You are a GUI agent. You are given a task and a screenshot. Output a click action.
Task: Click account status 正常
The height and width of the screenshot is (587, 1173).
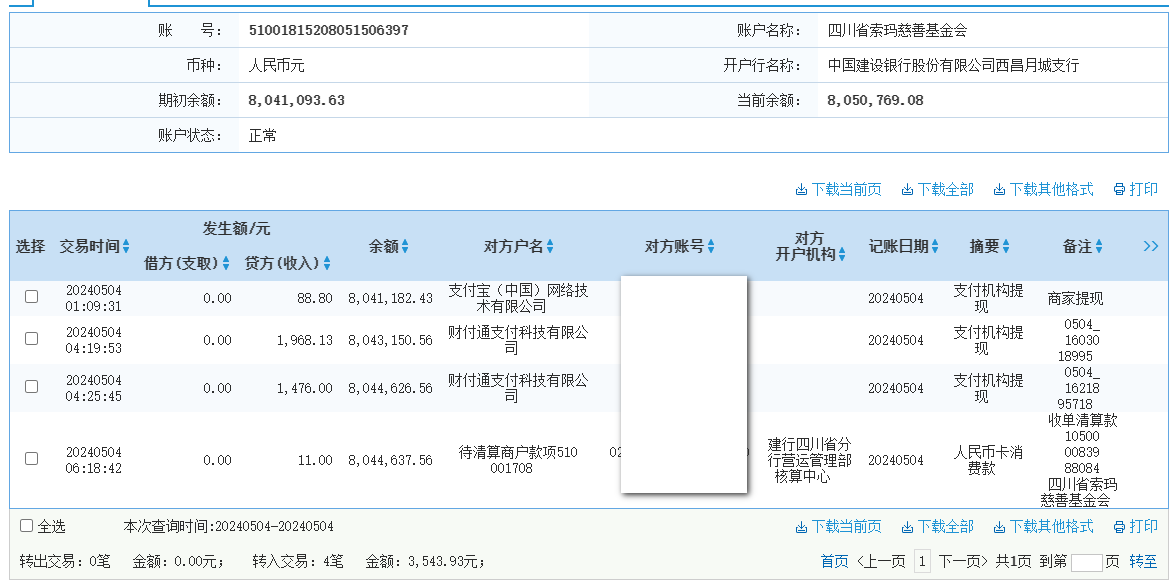click(x=263, y=135)
